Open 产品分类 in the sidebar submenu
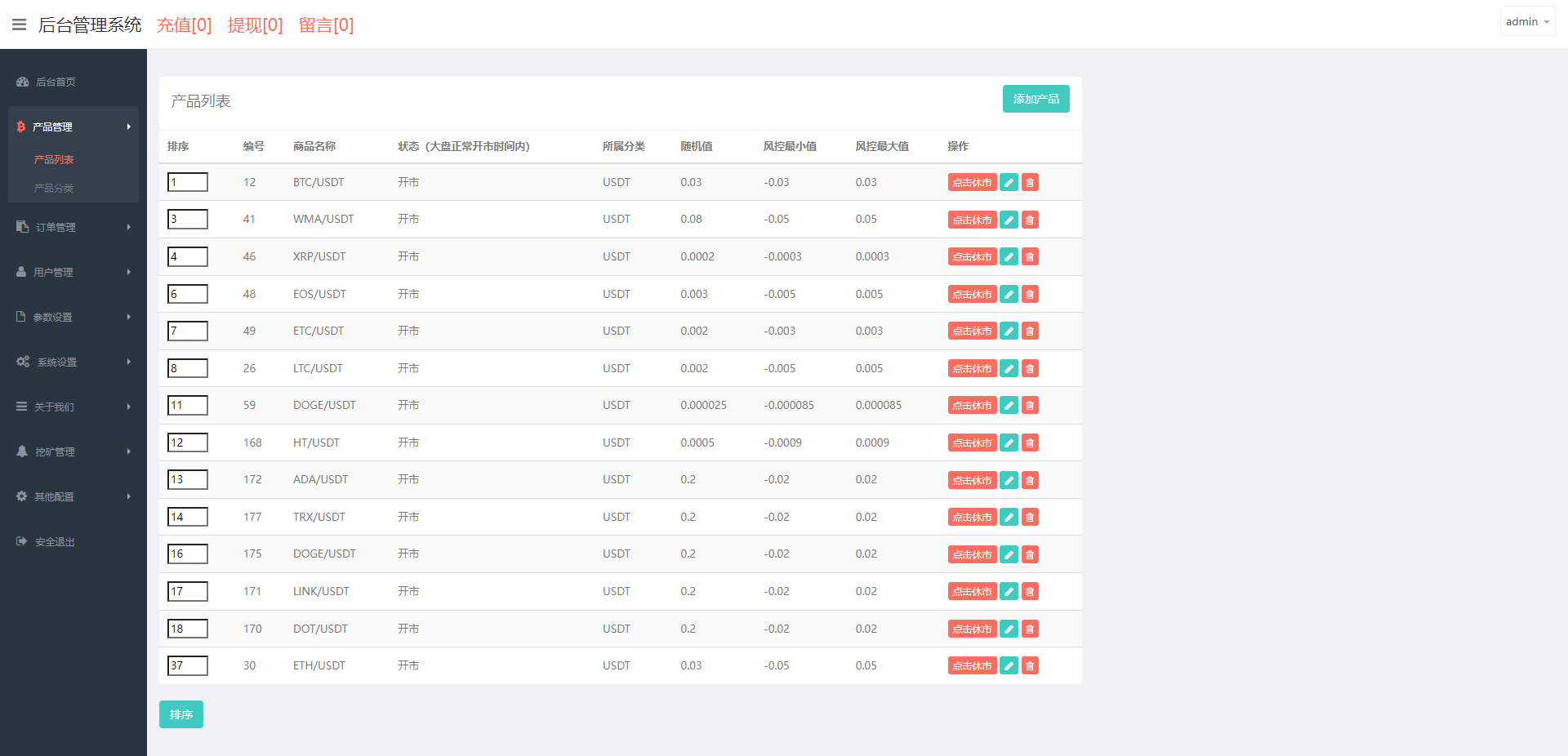Screen dimensions: 1568x756 pos(54,189)
